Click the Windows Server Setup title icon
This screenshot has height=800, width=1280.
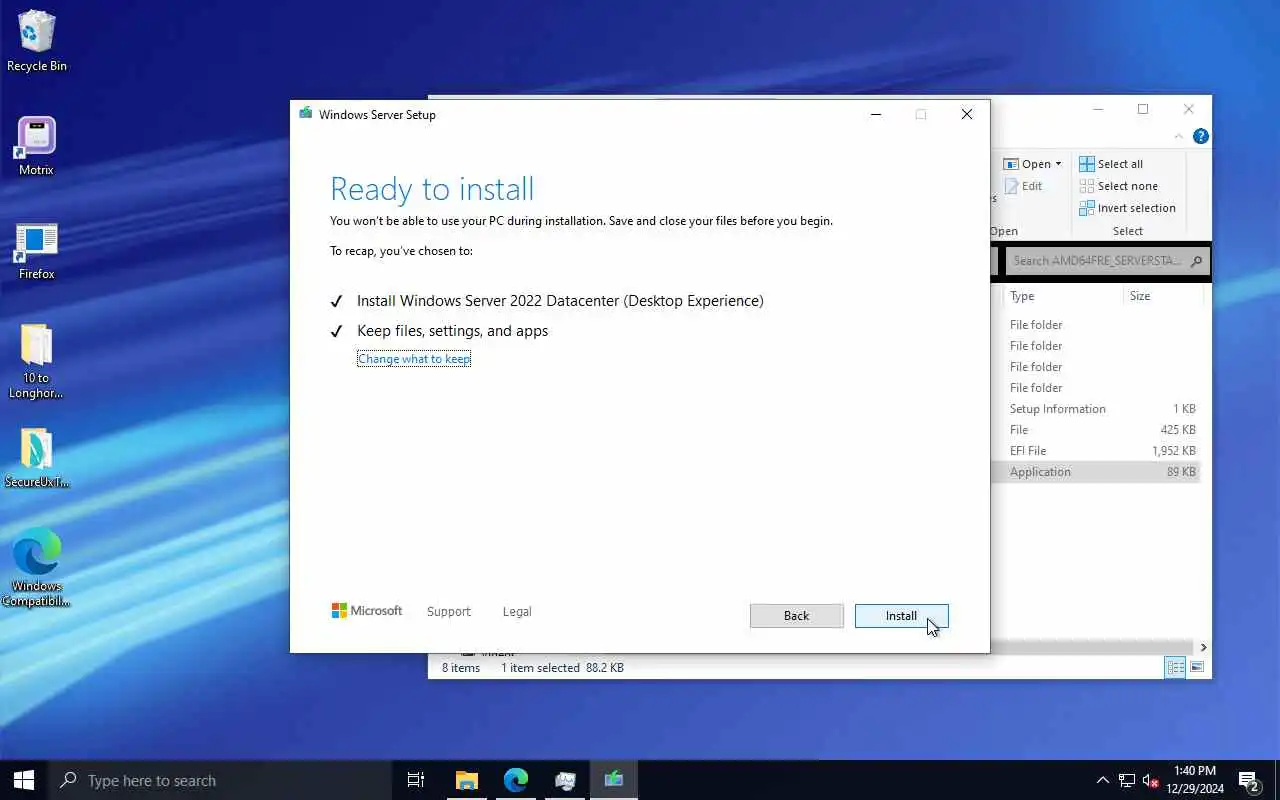click(x=306, y=114)
